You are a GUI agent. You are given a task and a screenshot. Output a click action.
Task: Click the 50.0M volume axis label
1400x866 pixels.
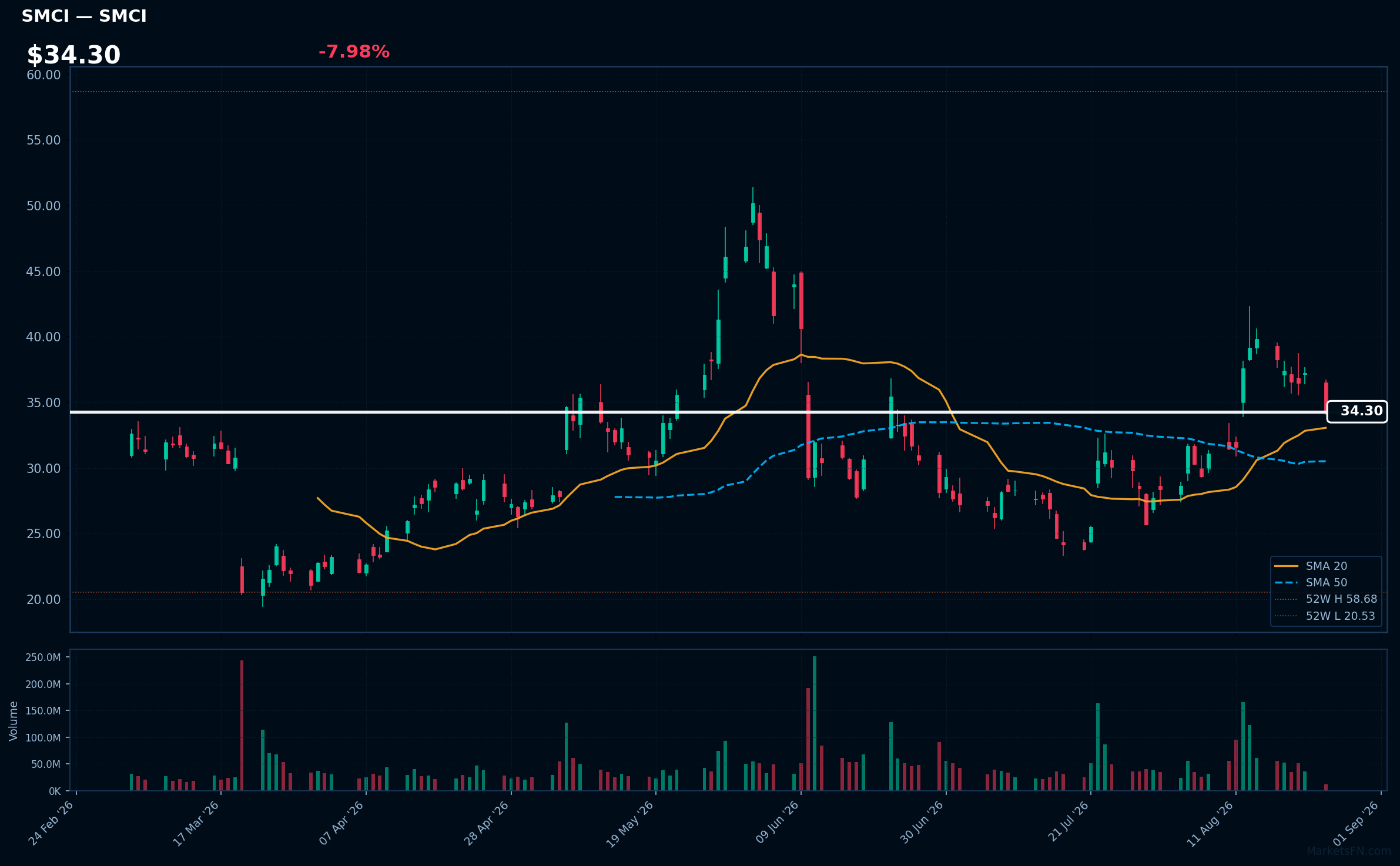pos(45,764)
